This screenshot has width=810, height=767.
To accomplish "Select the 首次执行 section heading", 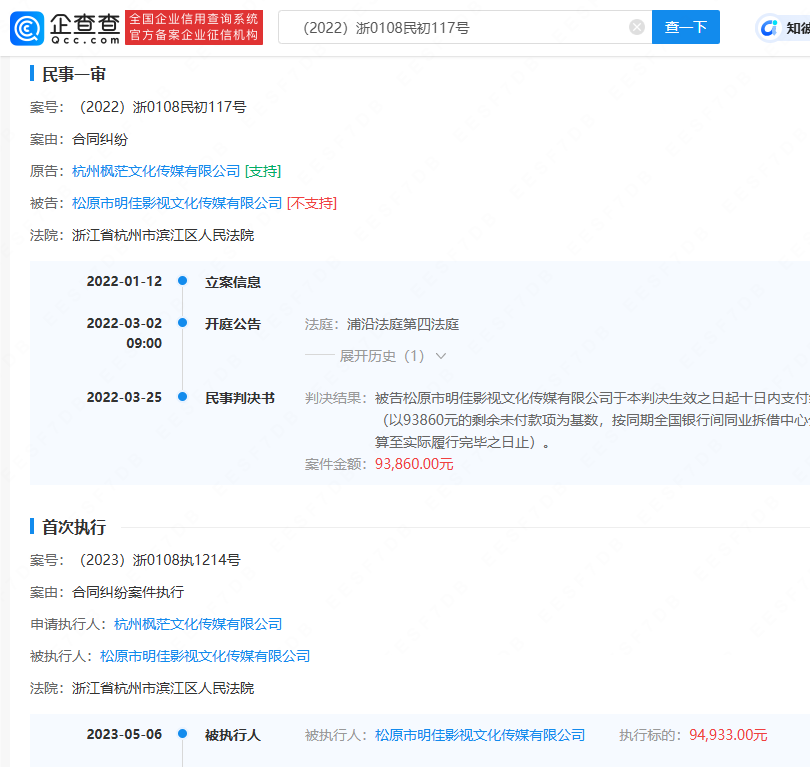I will (73, 527).
